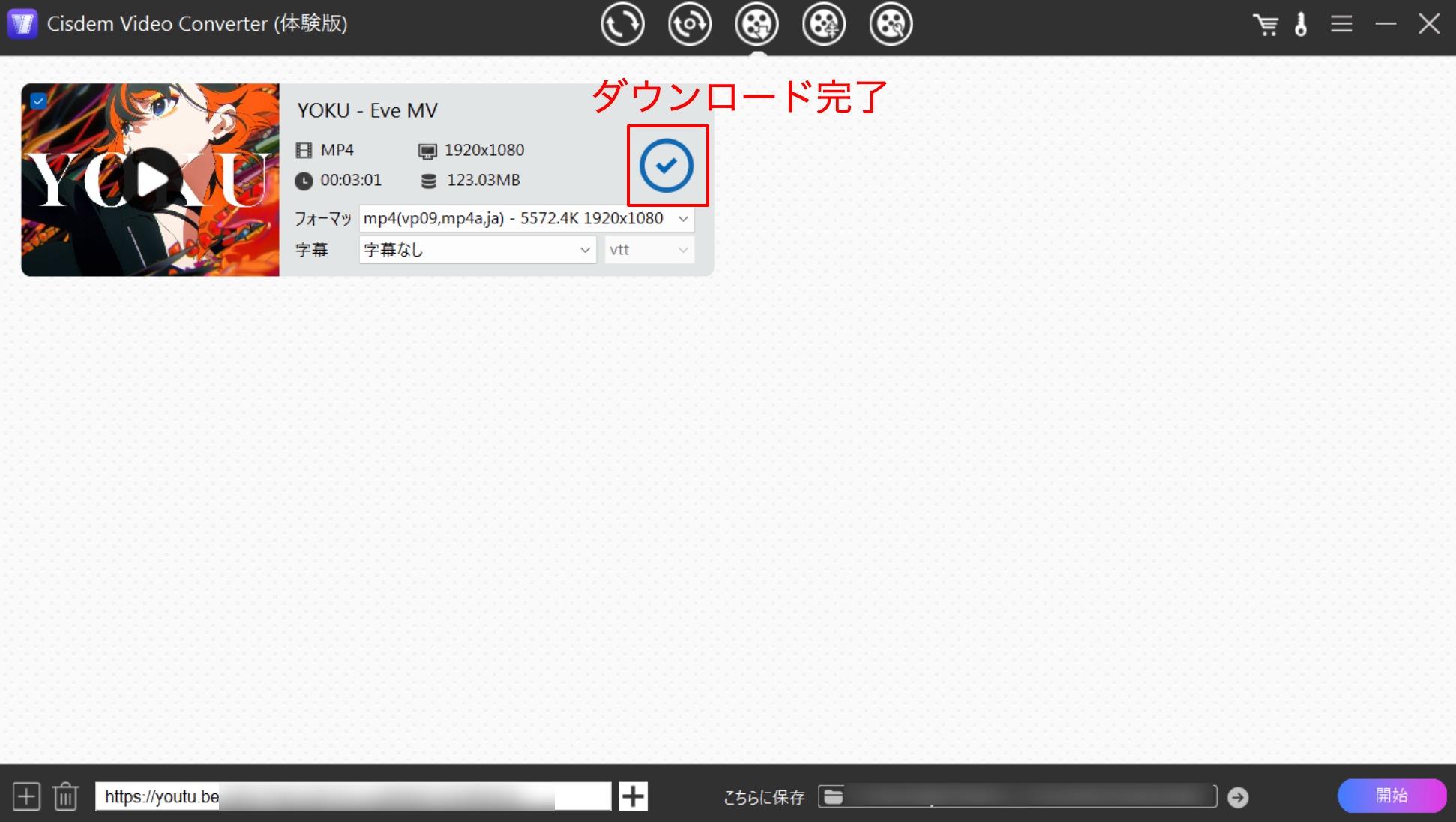The image size is (1456, 822).
Task: Open the video compress tab
Action: pos(823,25)
